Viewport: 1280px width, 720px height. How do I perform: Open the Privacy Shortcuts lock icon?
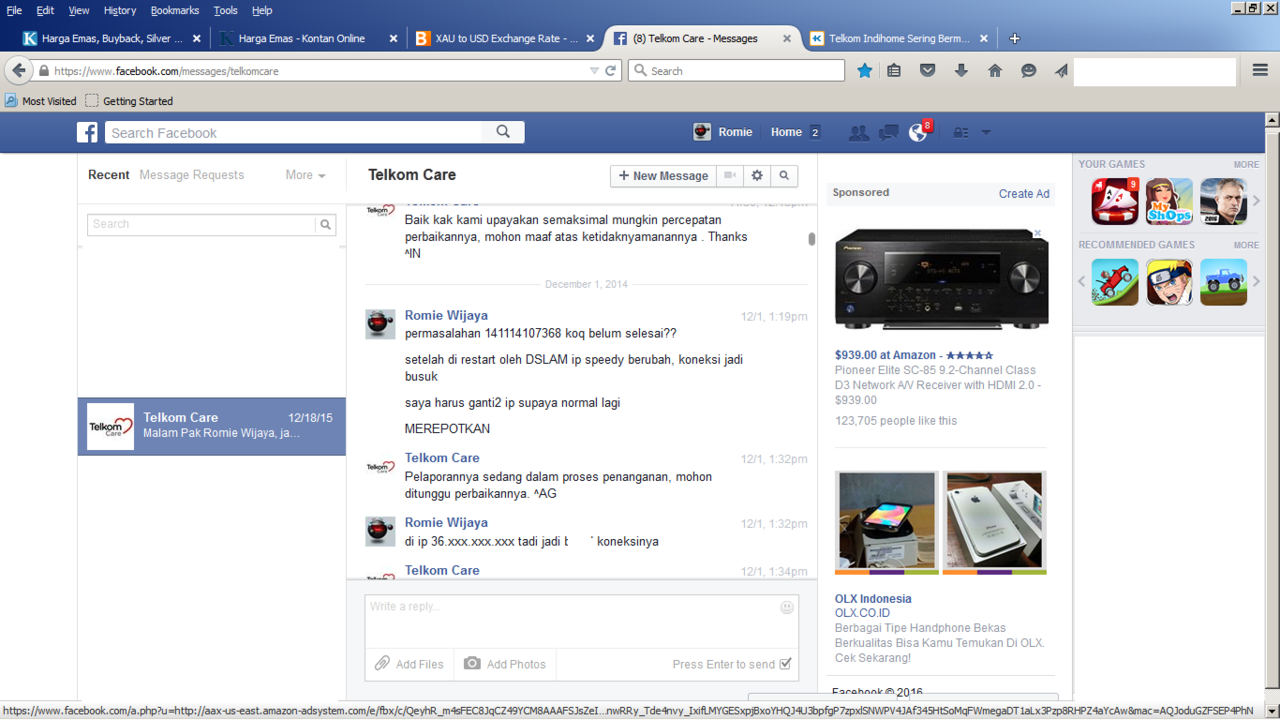pyautogui.click(x=960, y=132)
